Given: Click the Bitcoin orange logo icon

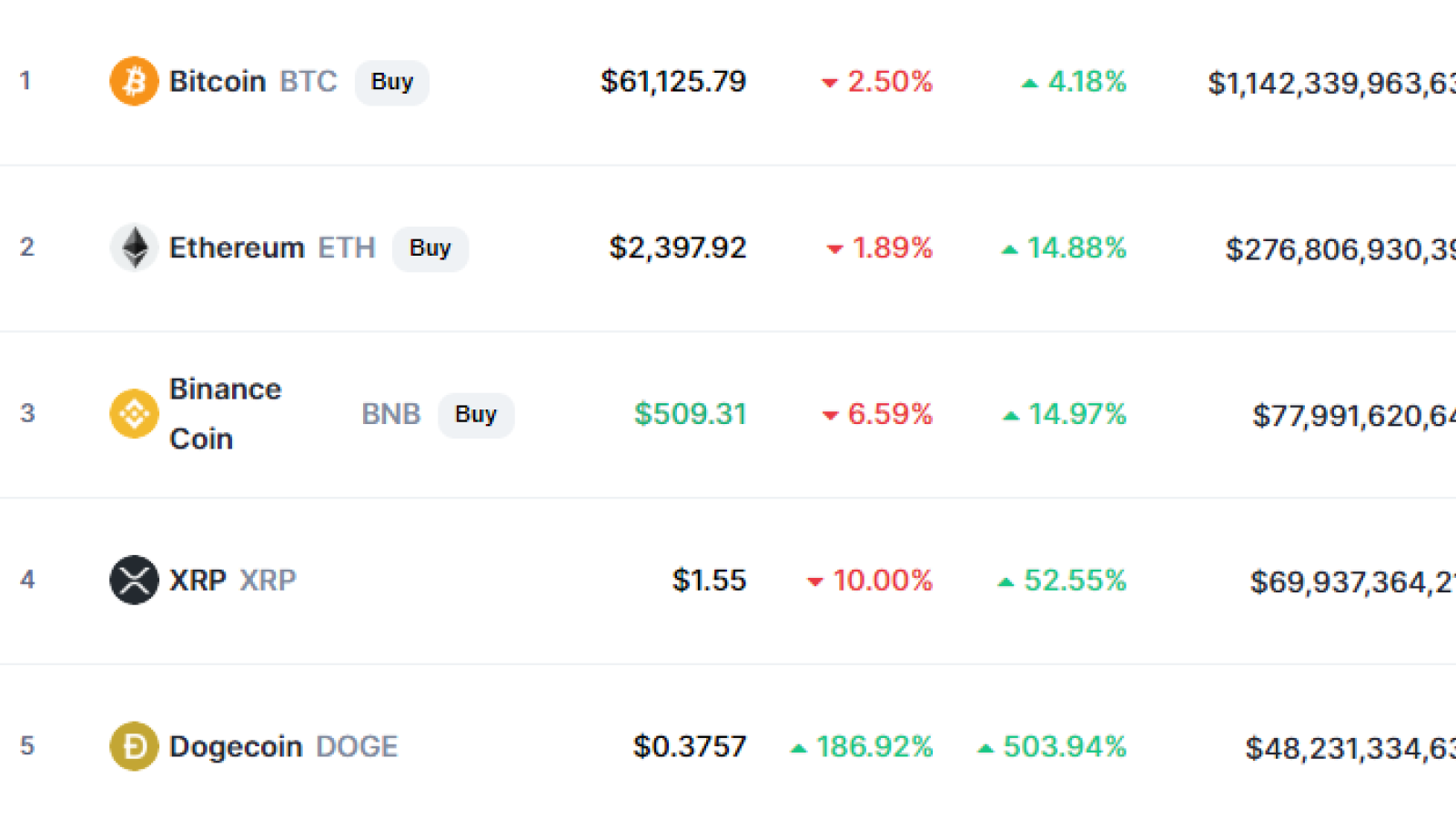Looking at the screenshot, I should click(x=134, y=82).
